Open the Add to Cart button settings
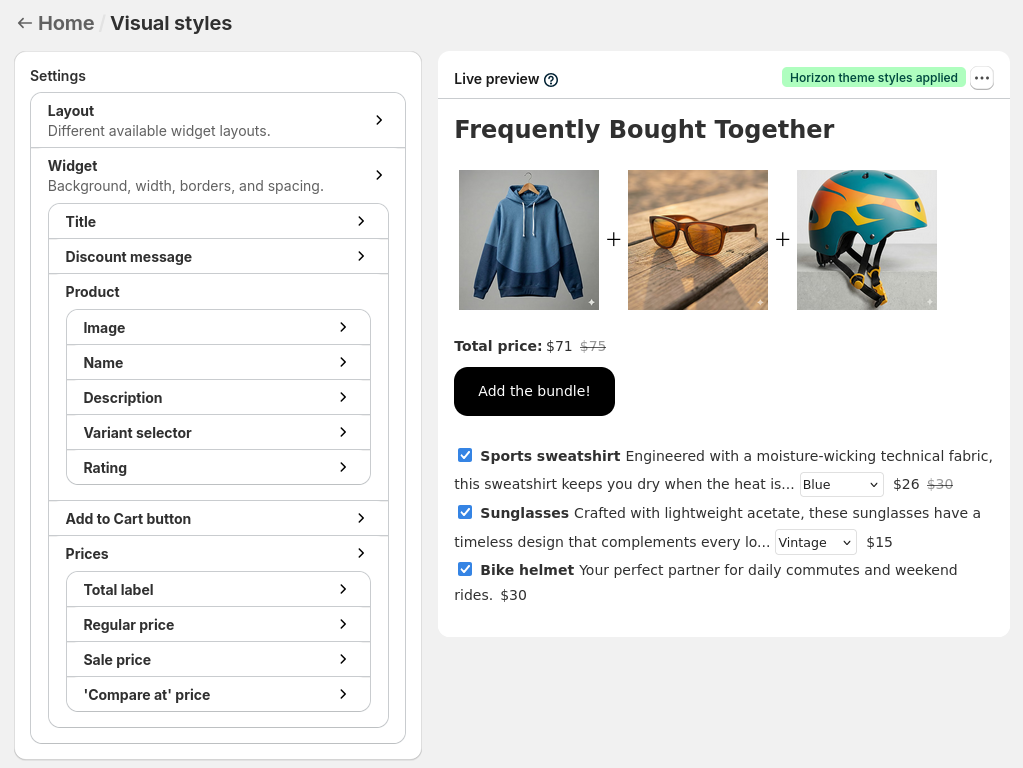This screenshot has height=768, width=1023. 218,519
